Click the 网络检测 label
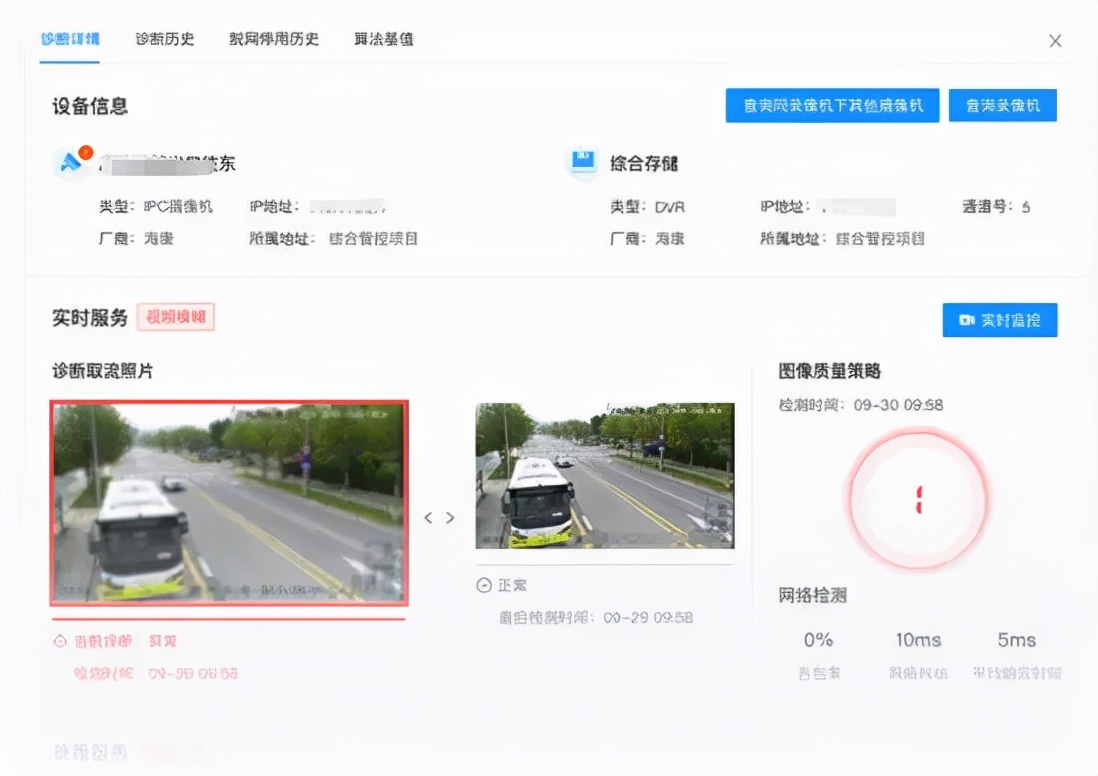The height and width of the screenshot is (776, 1098). coord(812,595)
